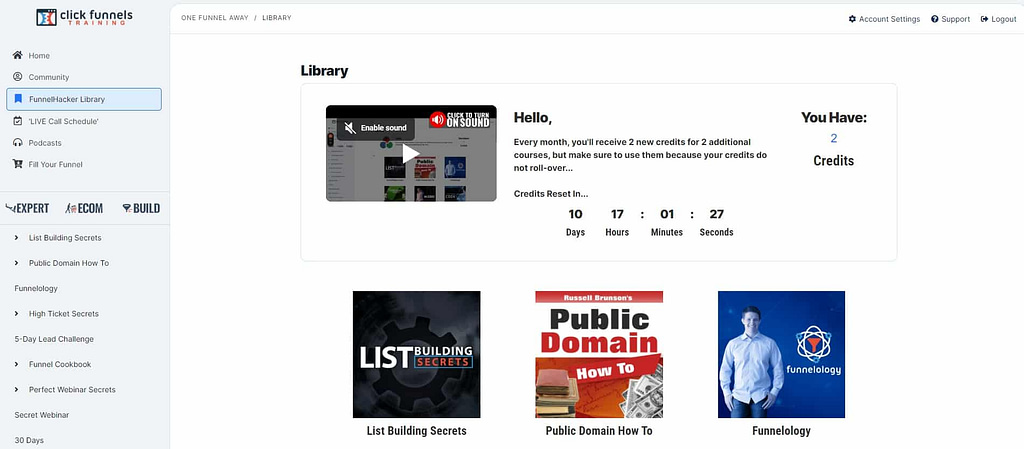Click the Fill Your Funnel cart icon
The image size is (1024, 449).
point(18,164)
